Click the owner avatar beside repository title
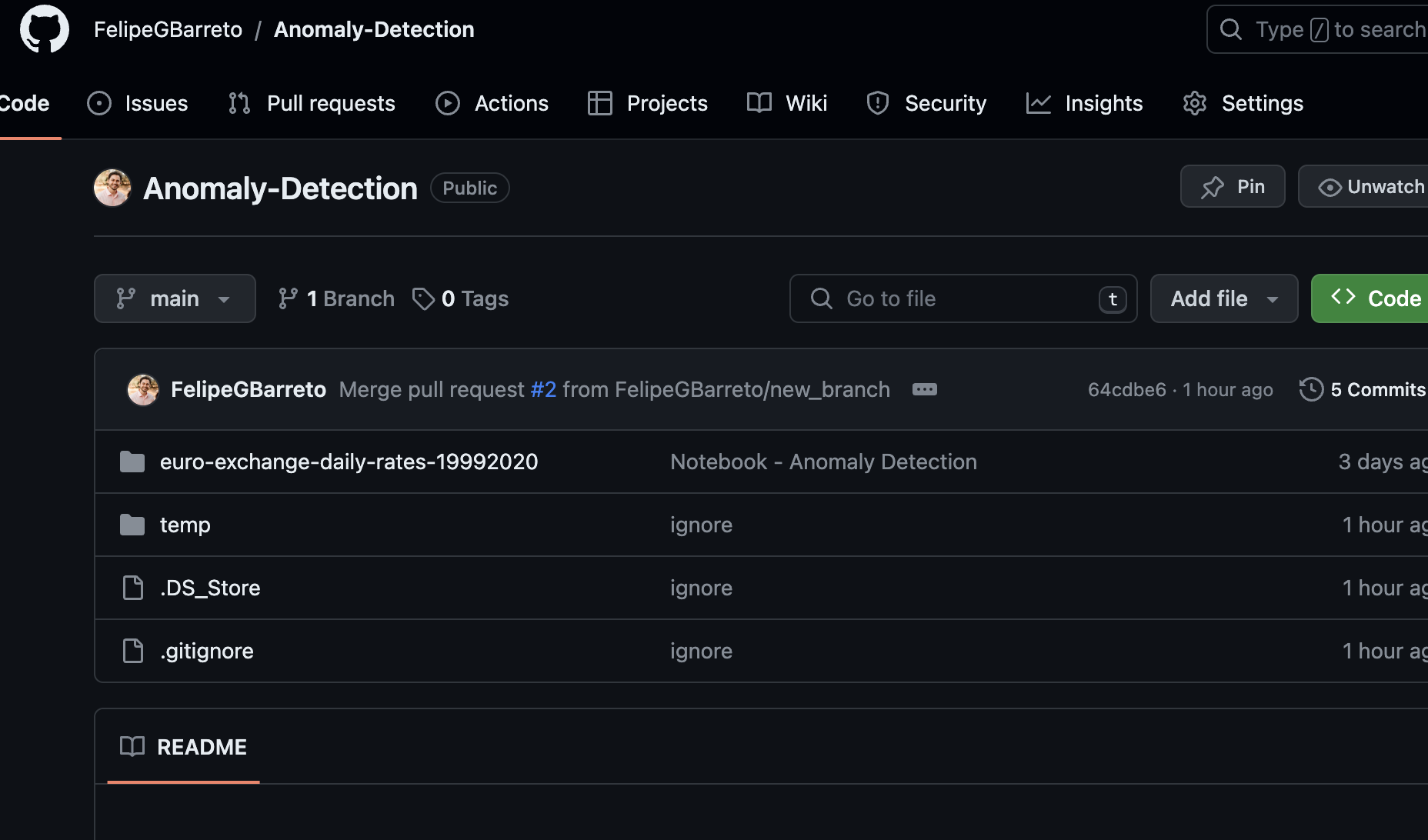Viewport: 1428px width, 840px height. [112, 188]
